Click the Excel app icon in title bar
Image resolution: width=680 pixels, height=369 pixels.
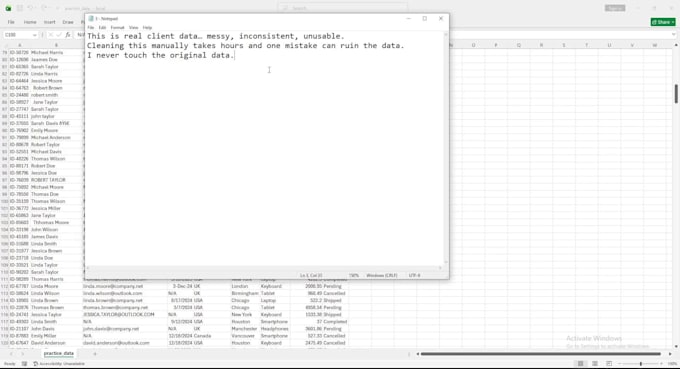[x=8, y=8]
